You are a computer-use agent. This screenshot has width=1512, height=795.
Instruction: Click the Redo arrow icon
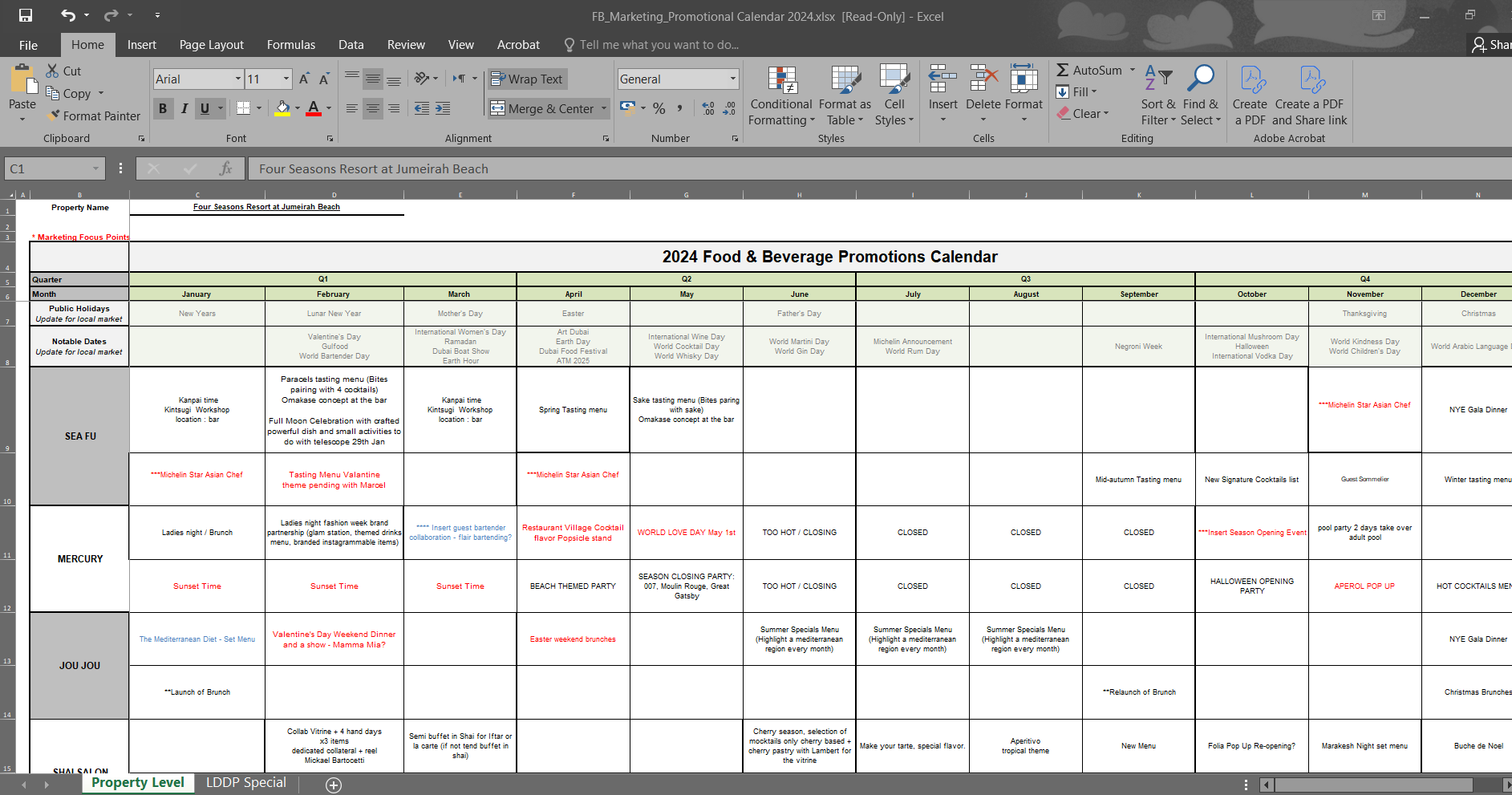pos(111,15)
